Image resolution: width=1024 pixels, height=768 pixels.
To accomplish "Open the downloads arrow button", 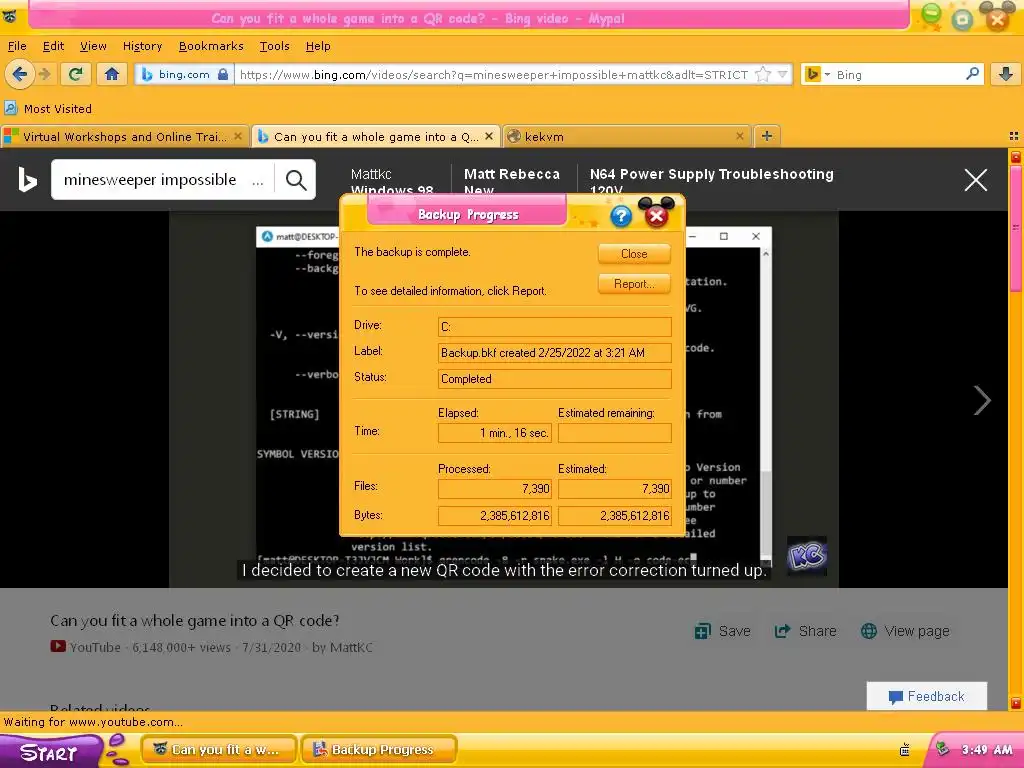I will coord(1006,74).
